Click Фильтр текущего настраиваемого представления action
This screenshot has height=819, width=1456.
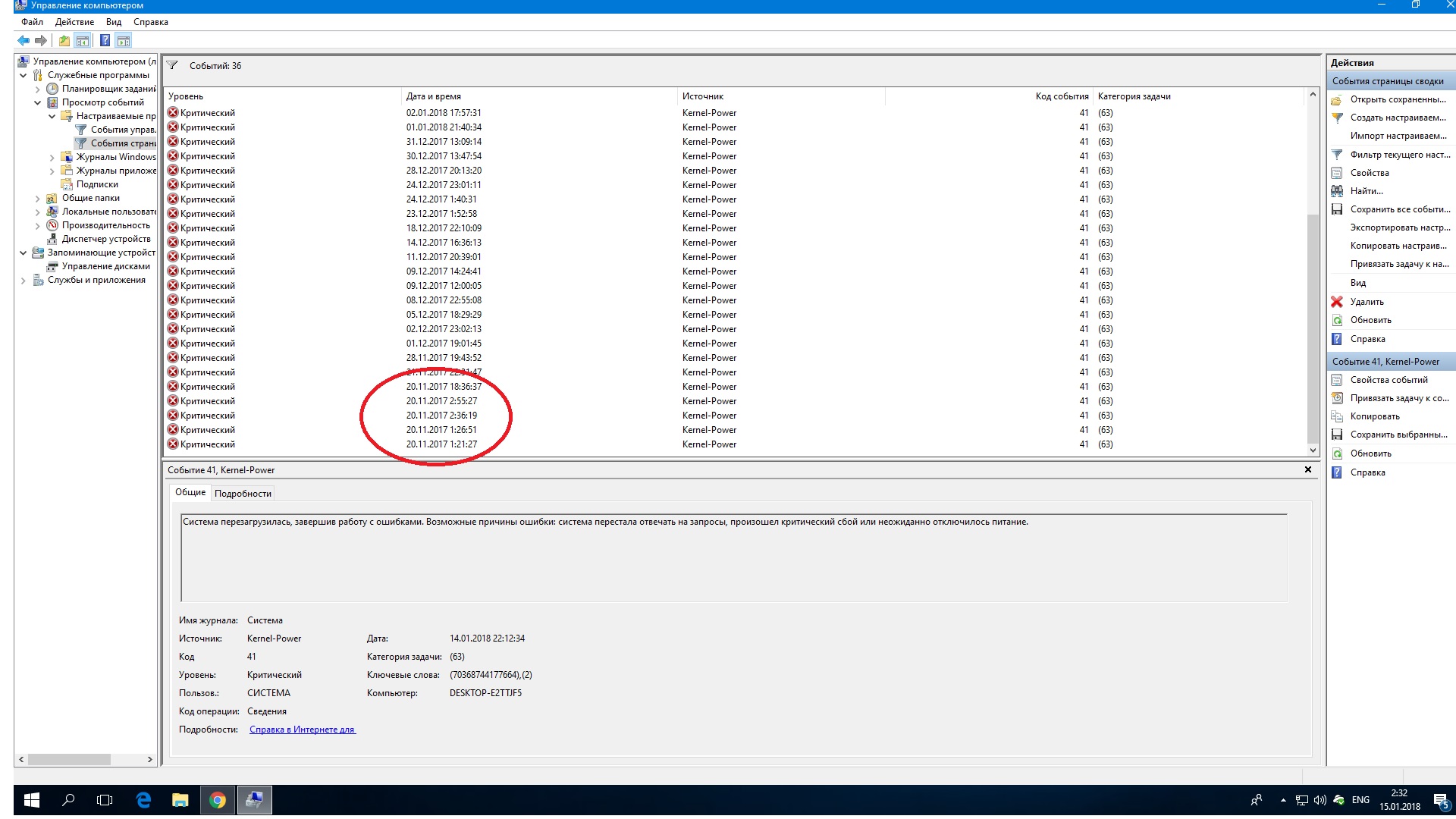1399,155
